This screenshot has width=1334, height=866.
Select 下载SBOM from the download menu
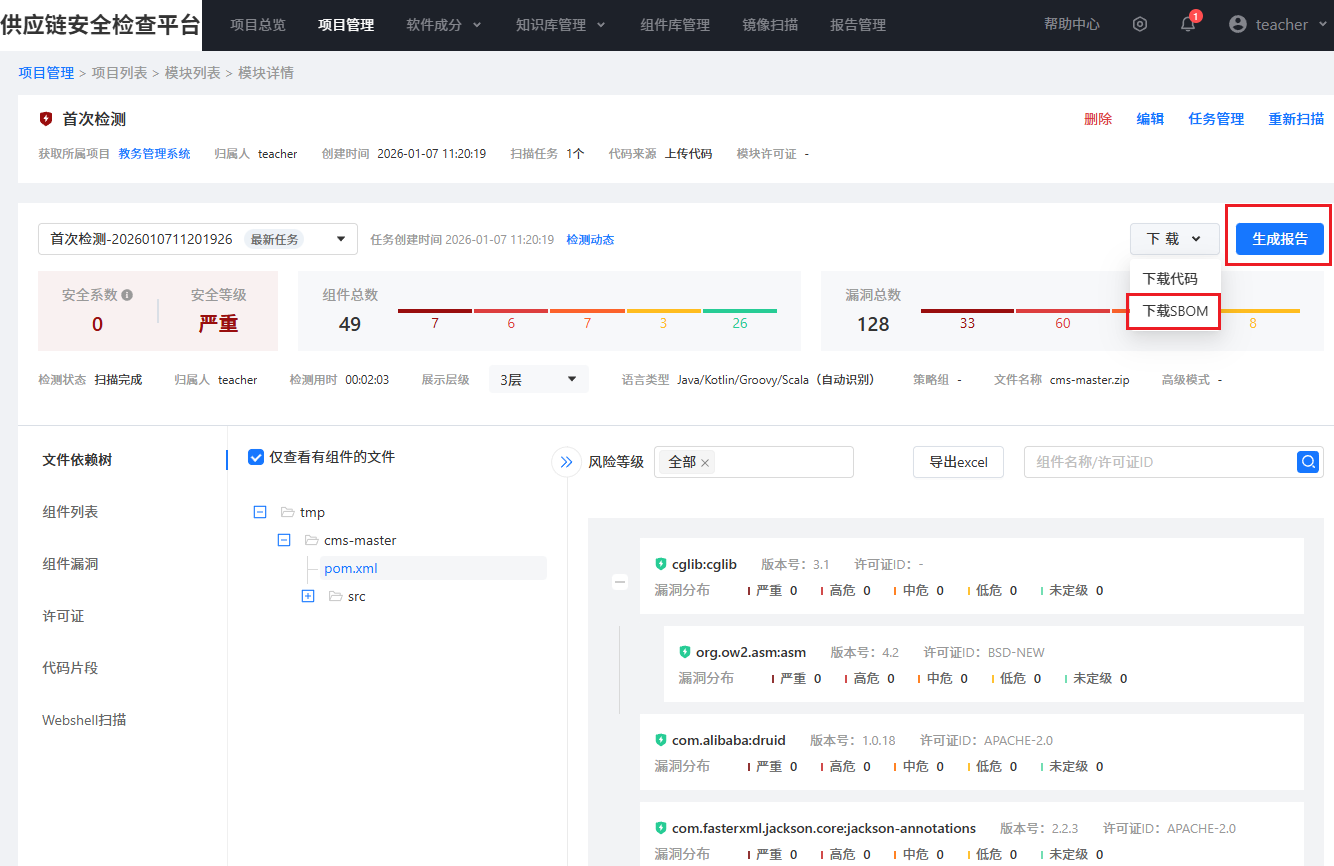pyautogui.click(x=1175, y=311)
